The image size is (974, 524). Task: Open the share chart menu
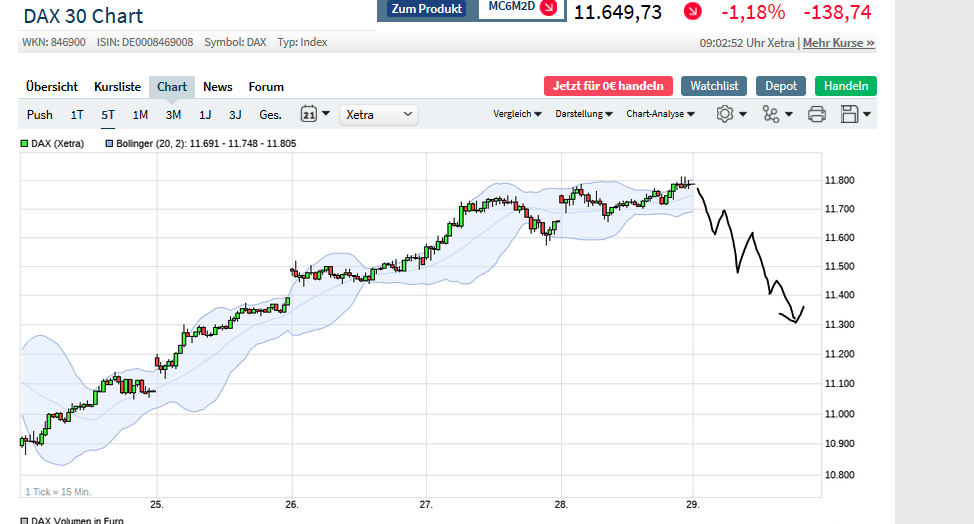[776, 114]
